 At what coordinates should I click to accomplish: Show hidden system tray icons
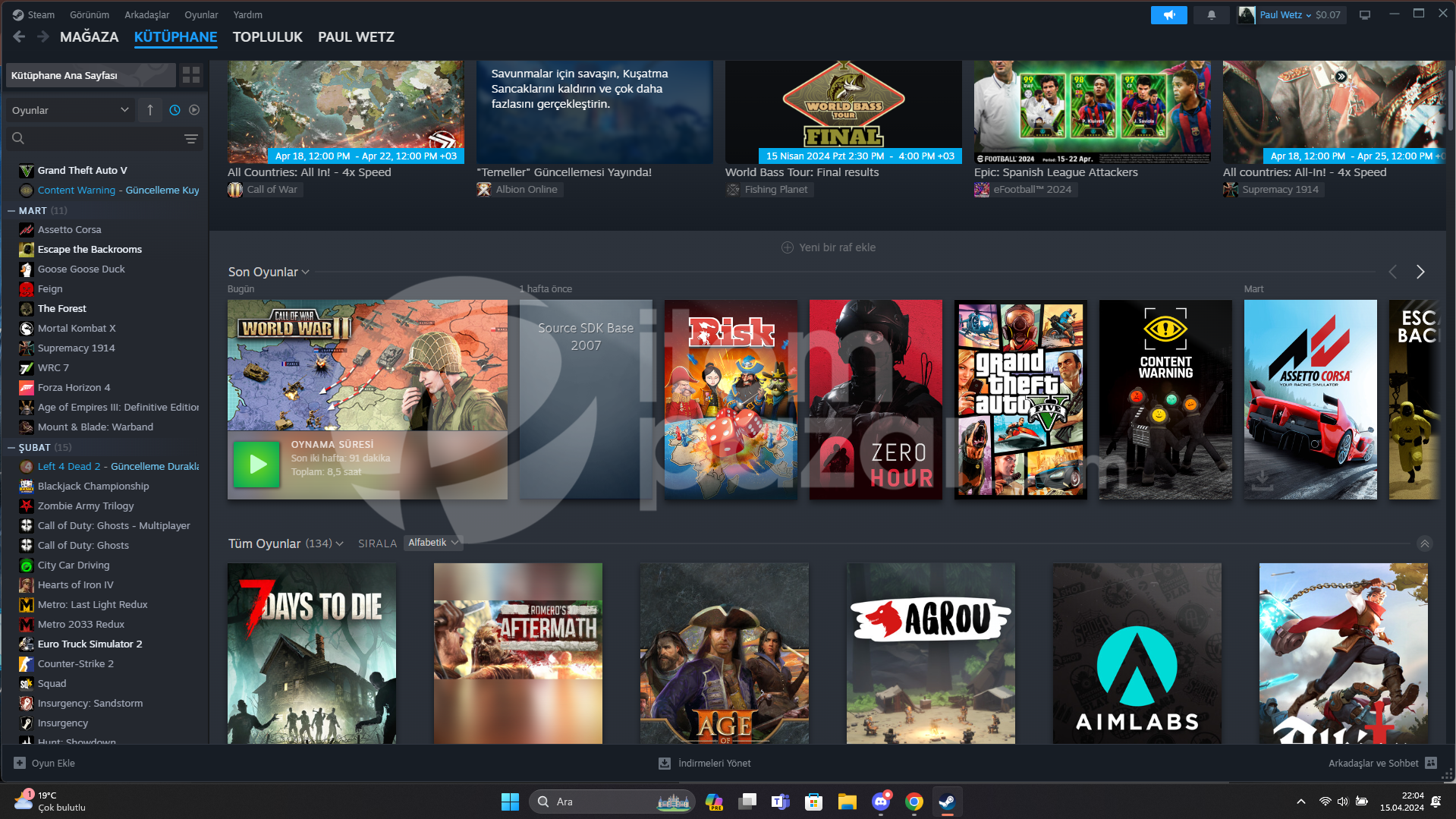1301,802
